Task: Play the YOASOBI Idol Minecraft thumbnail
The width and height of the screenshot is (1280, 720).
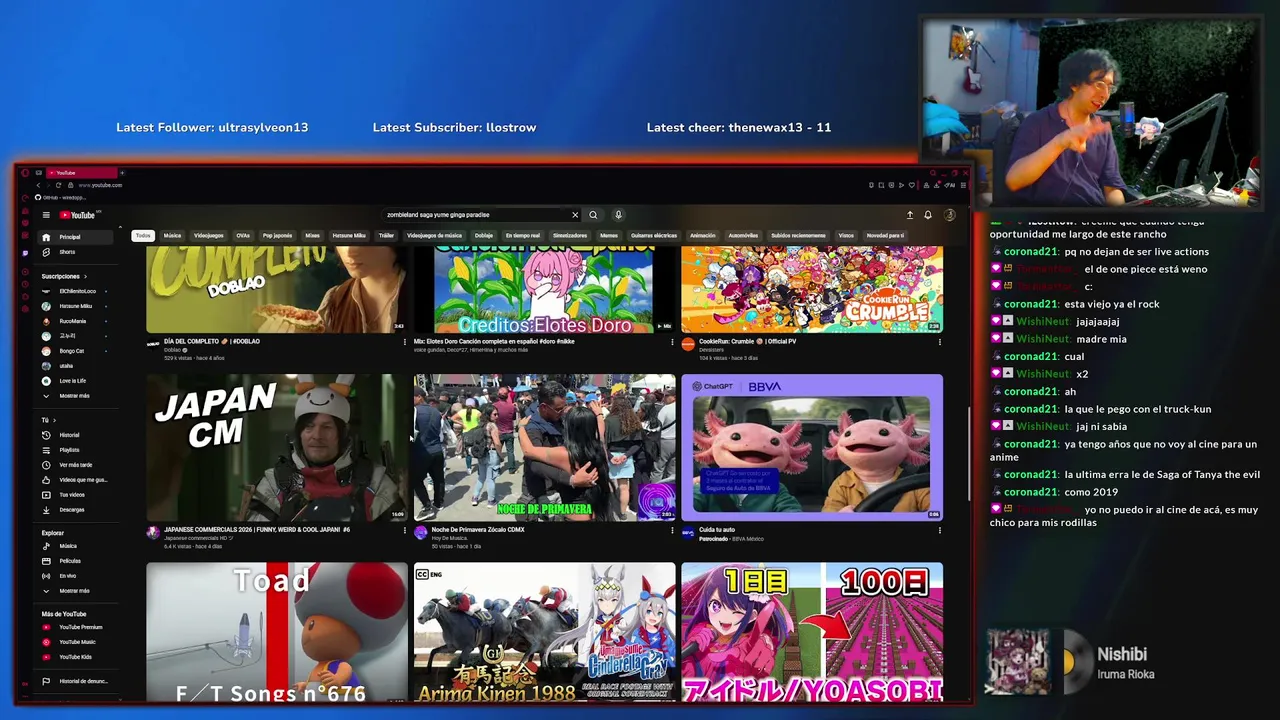Action: (x=812, y=632)
